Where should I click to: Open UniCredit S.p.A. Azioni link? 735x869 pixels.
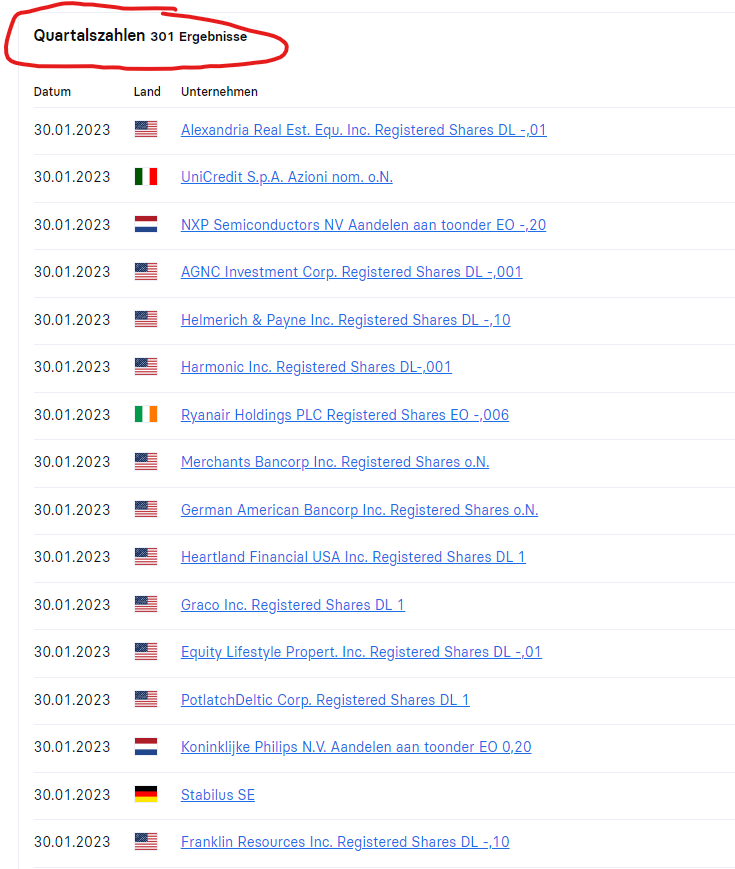[287, 177]
